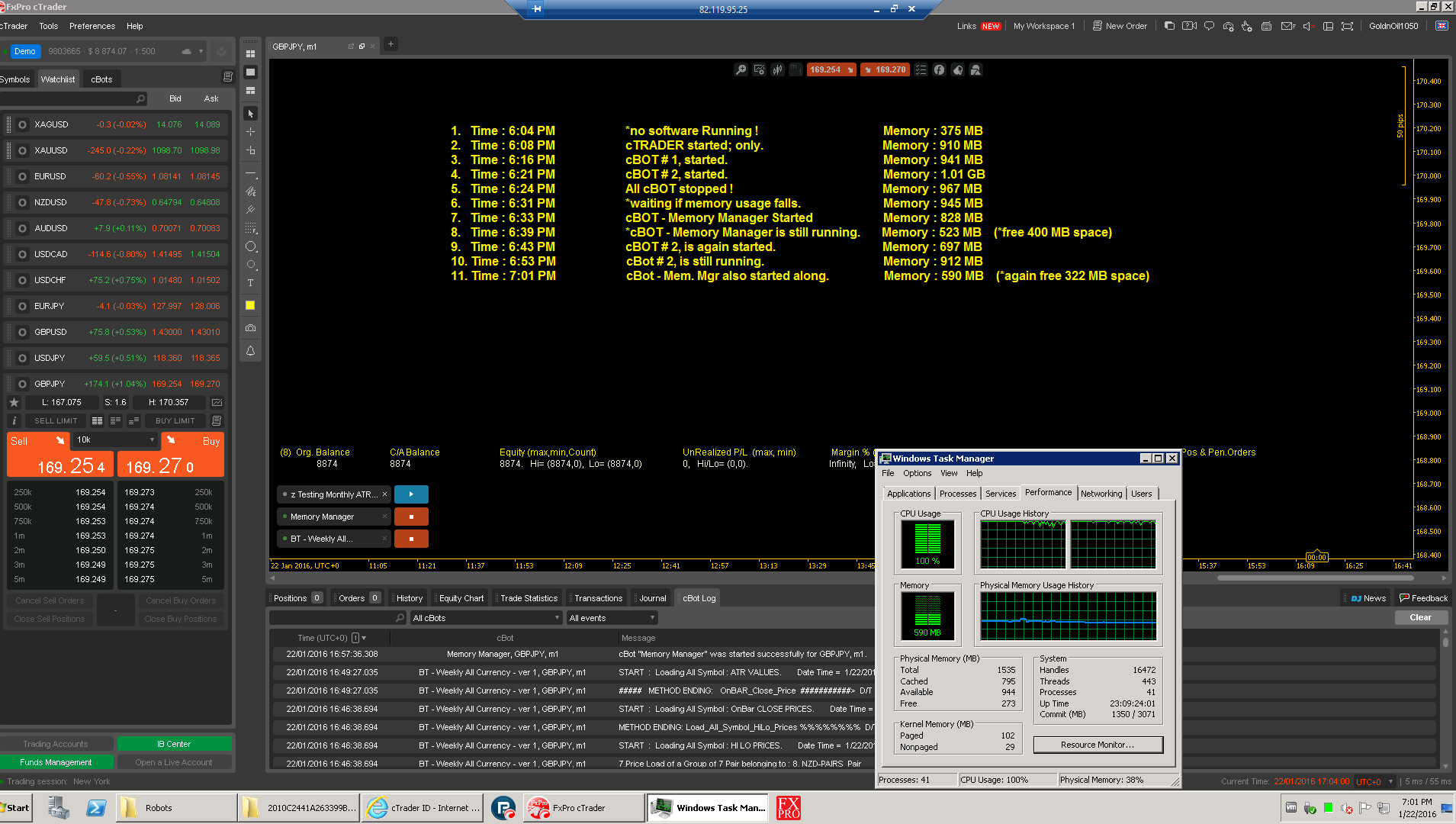The height and width of the screenshot is (824, 1456).
Task: Toggle the XAGUSD row expand button
Action: click(22, 124)
